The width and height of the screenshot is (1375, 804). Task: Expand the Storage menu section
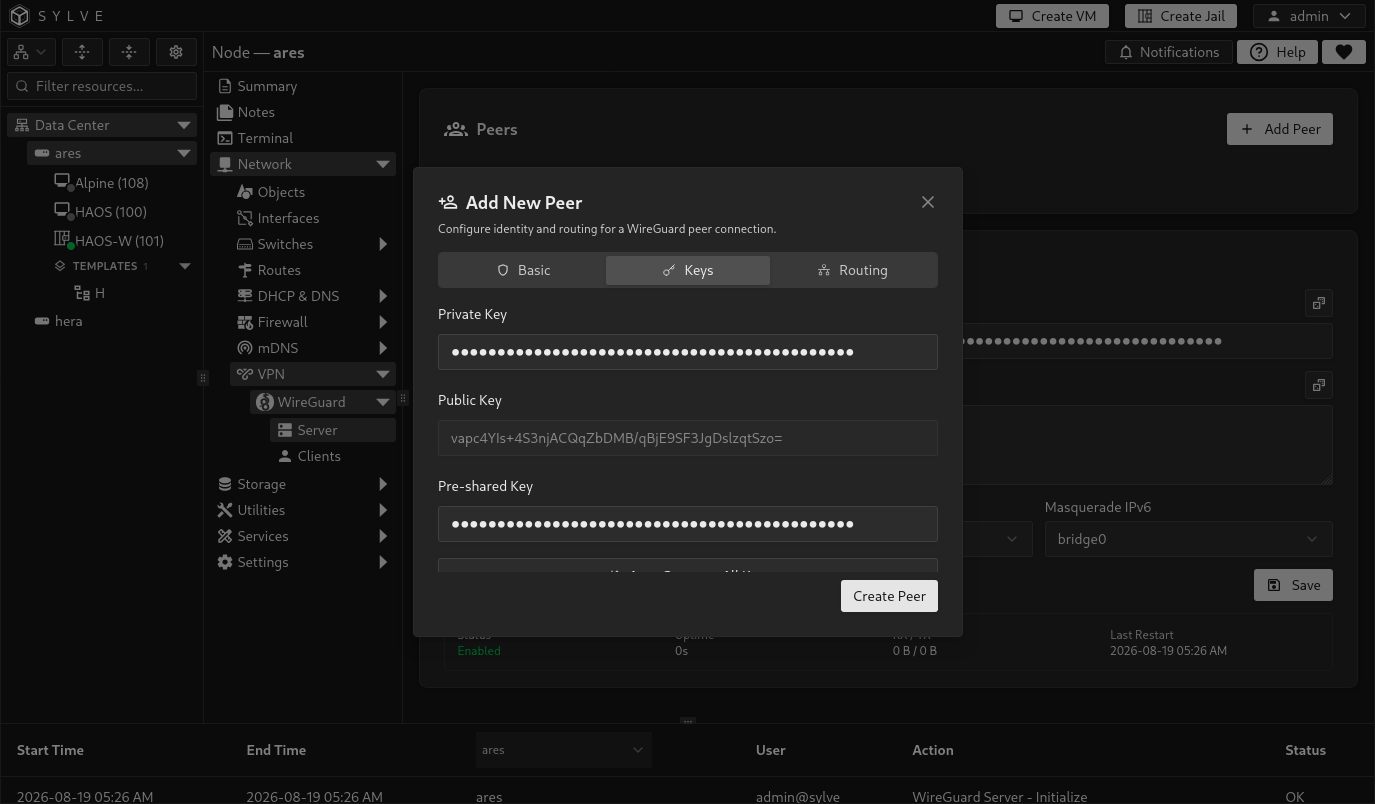[x=383, y=484]
